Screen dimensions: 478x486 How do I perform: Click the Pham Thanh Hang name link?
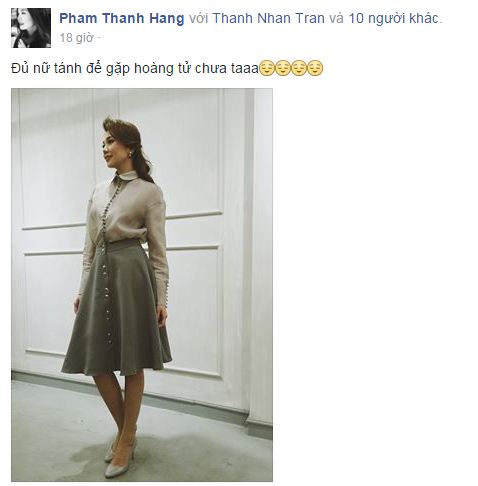click(x=121, y=18)
